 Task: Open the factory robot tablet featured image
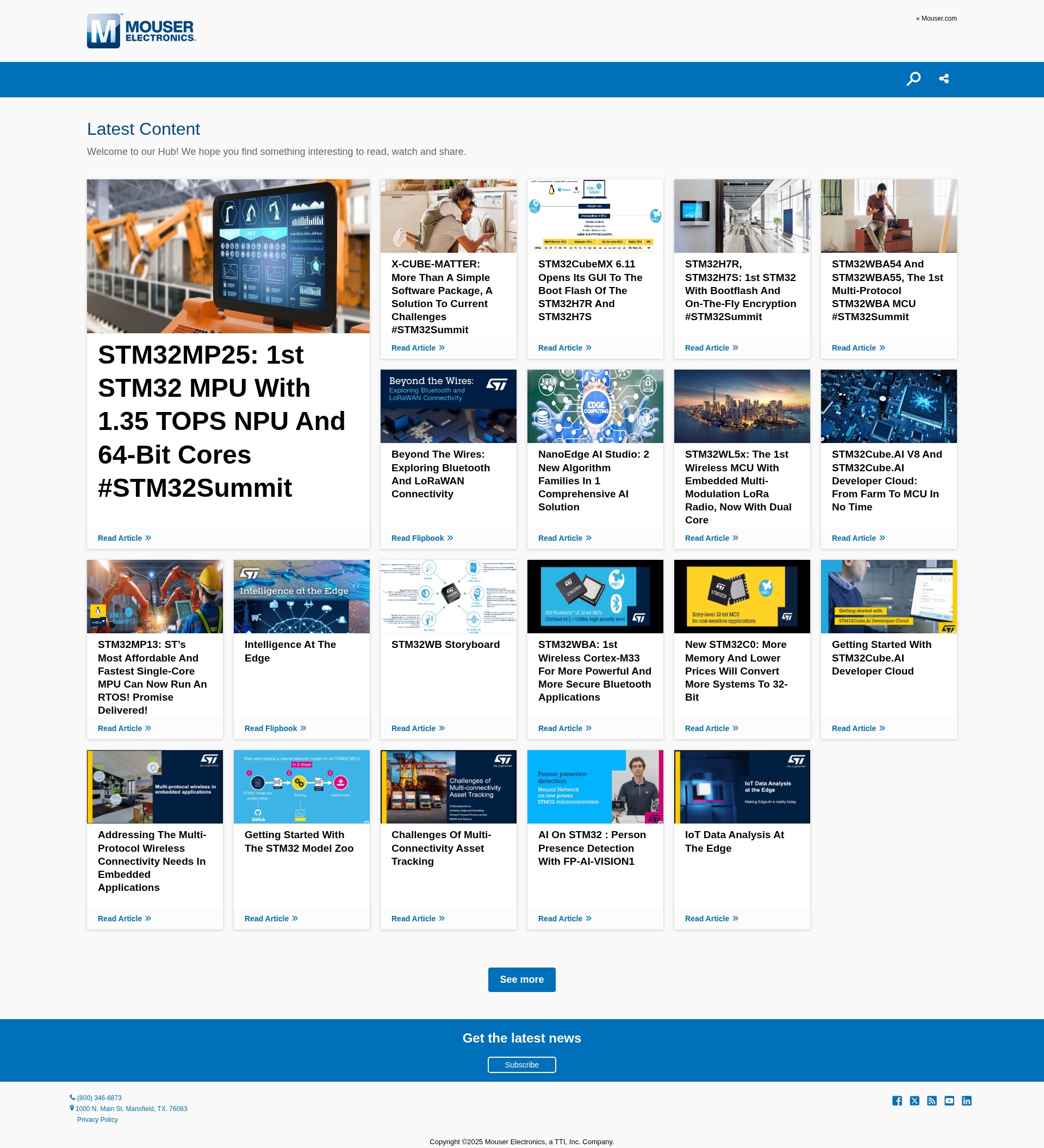coord(228,256)
